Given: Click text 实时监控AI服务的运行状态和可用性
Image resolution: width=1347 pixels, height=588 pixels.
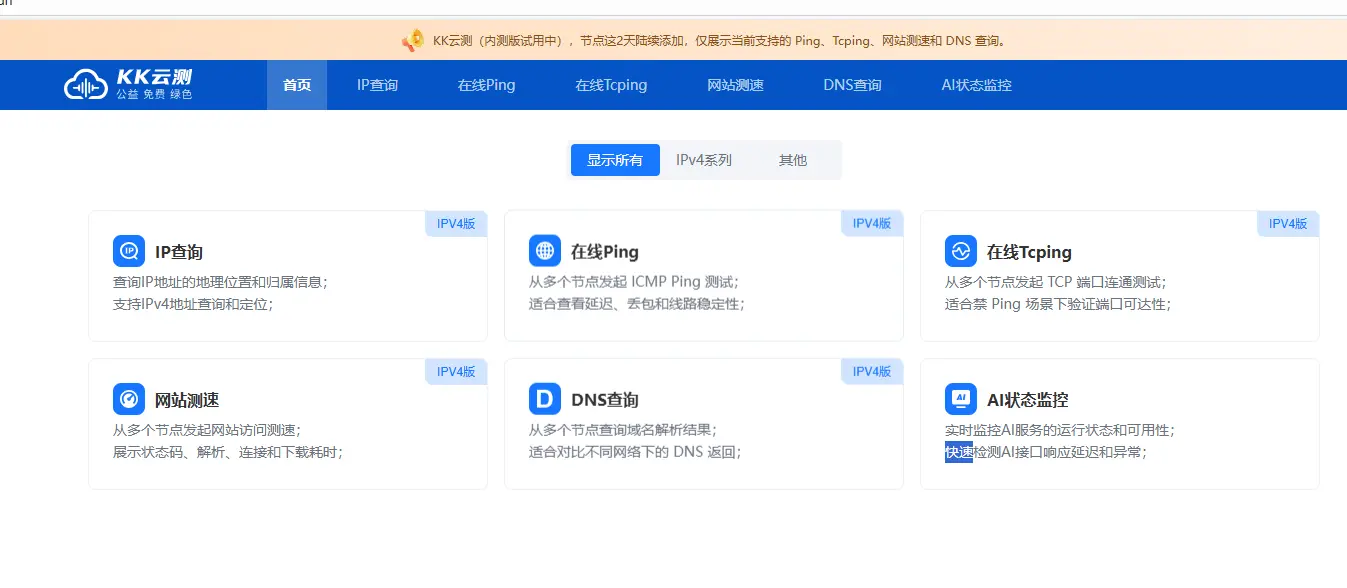Looking at the screenshot, I should coord(1060,430).
